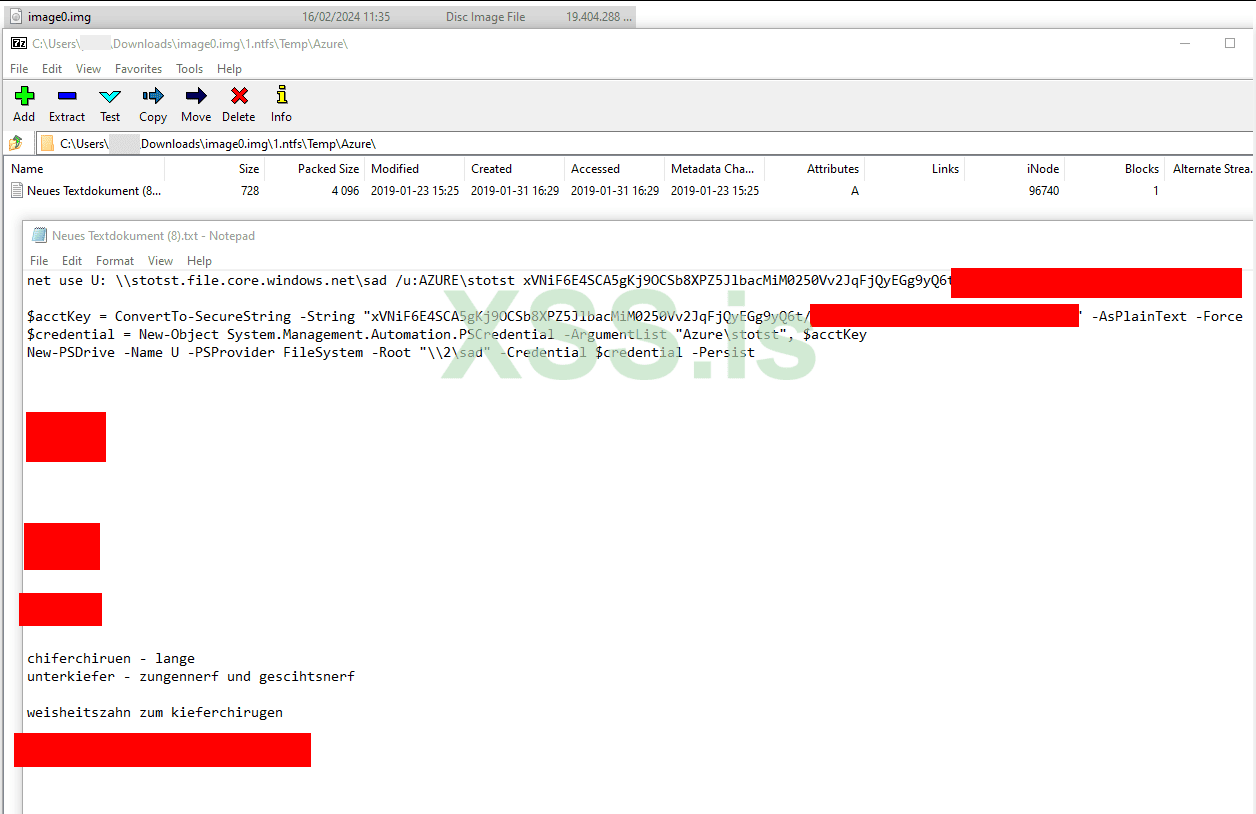Open the 7-Zip File menu
Image resolution: width=1256 pixels, height=814 pixels.
click(x=19, y=69)
